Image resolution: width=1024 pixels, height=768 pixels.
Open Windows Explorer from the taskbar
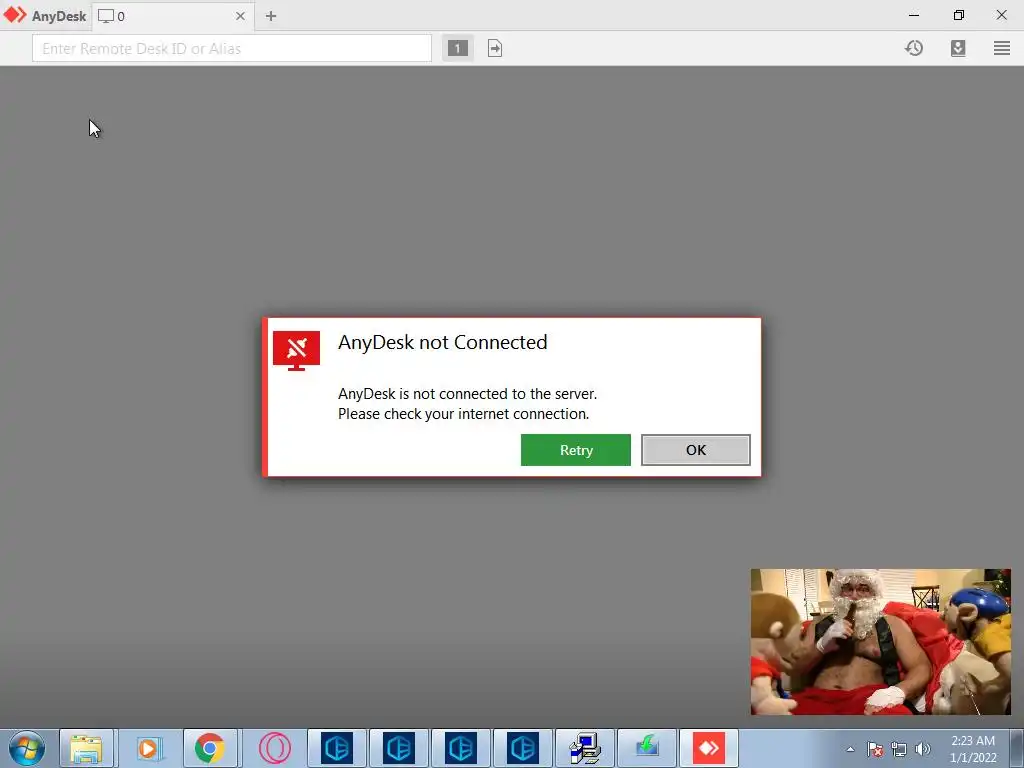tap(86, 748)
